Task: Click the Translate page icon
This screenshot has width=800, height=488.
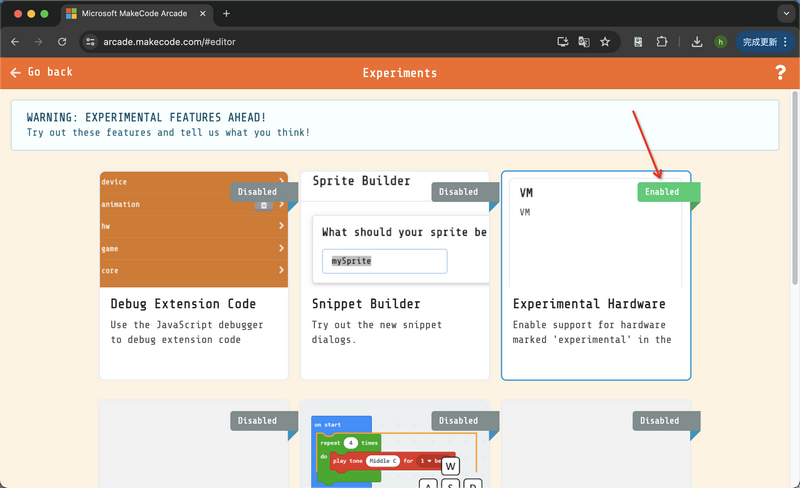Action: point(584,42)
